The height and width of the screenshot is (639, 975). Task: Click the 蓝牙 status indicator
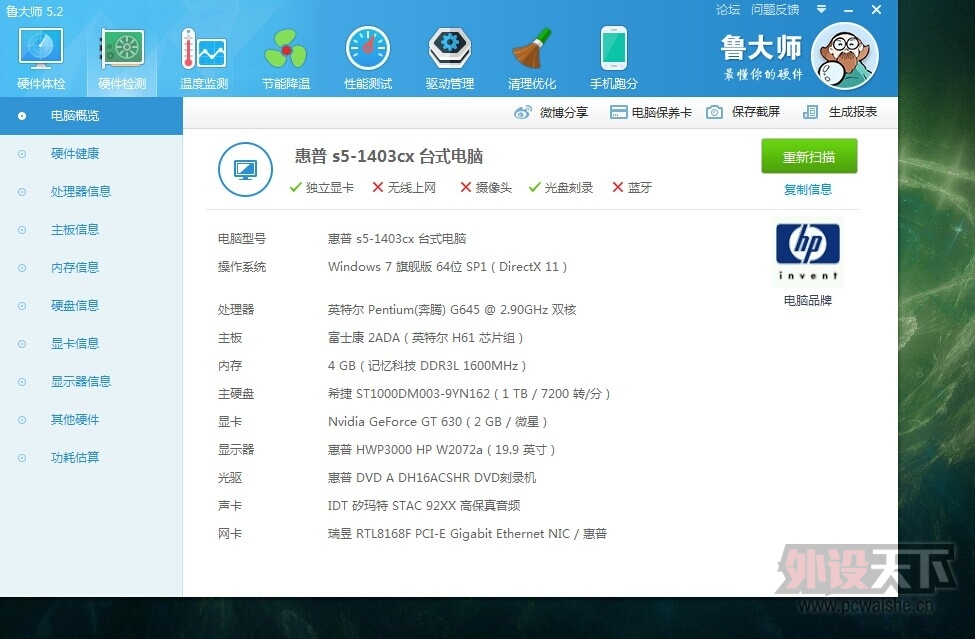point(632,188)
